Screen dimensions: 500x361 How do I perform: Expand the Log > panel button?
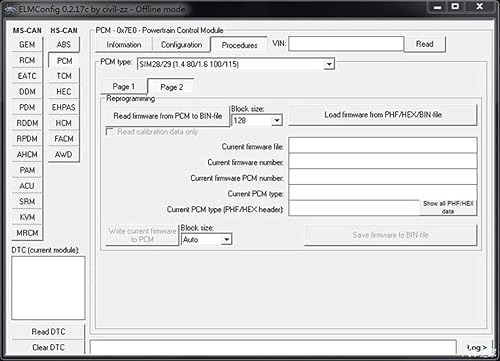tap(476, 347)
